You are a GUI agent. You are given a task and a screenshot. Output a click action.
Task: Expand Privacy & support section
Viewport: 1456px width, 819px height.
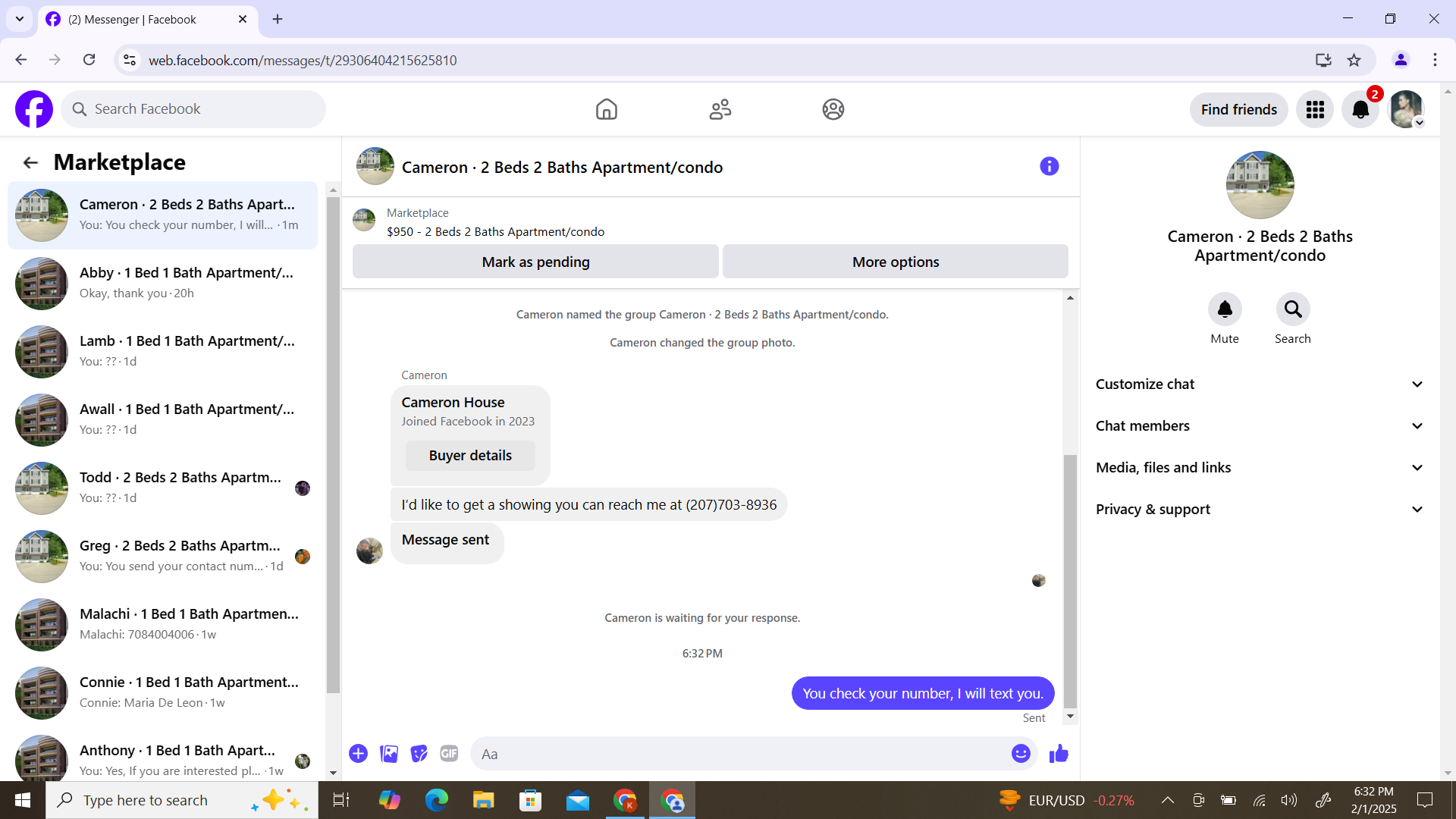tap(1259, 510)
